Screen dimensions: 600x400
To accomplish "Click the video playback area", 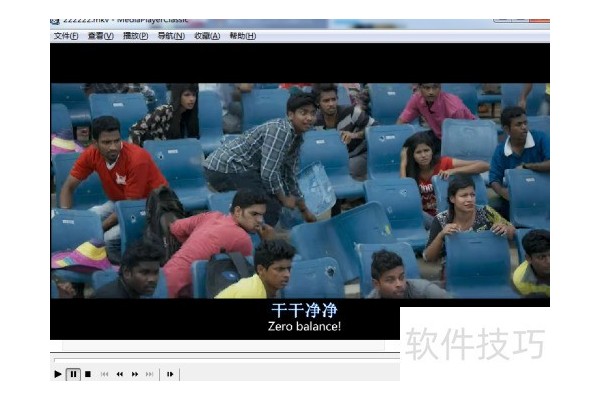I will [x=300, y=191].
